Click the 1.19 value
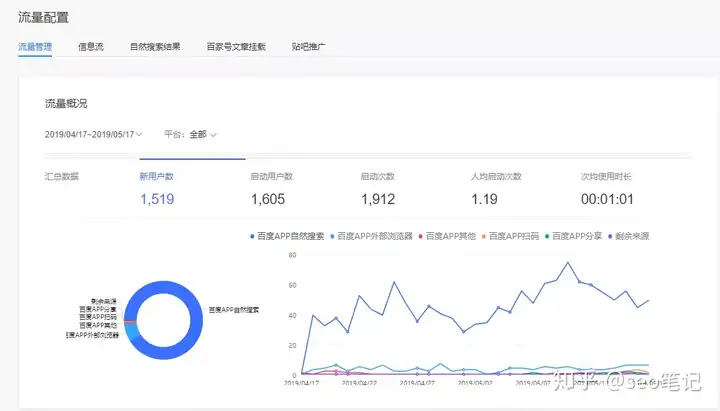 pyautogui.click(x=484, y=199)
